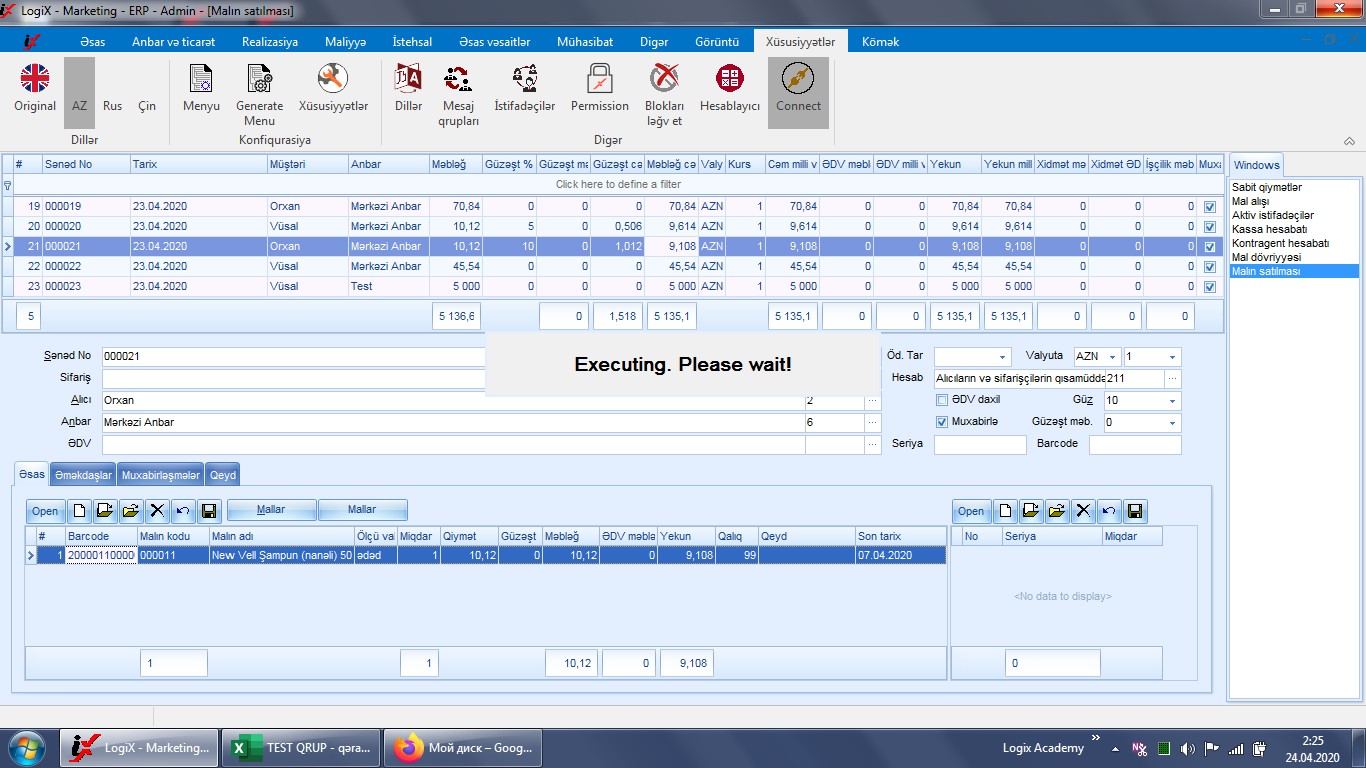Screen dimensions: 1366x768
Task: Uncheck the Muxabirlə checkbox
Action: coord(942,422)
